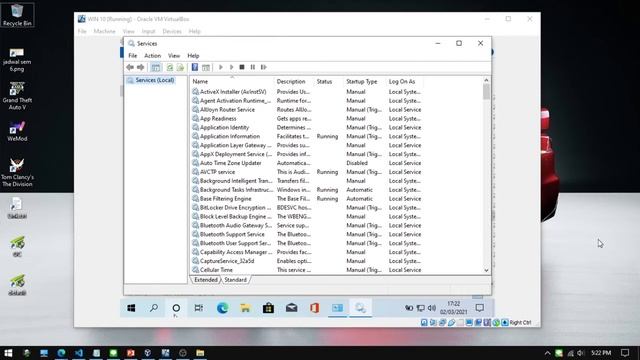Viewport: 640px width, 360px height.
Task: Click the Refresh icon in Services toolbar
Action: point(169,67)
